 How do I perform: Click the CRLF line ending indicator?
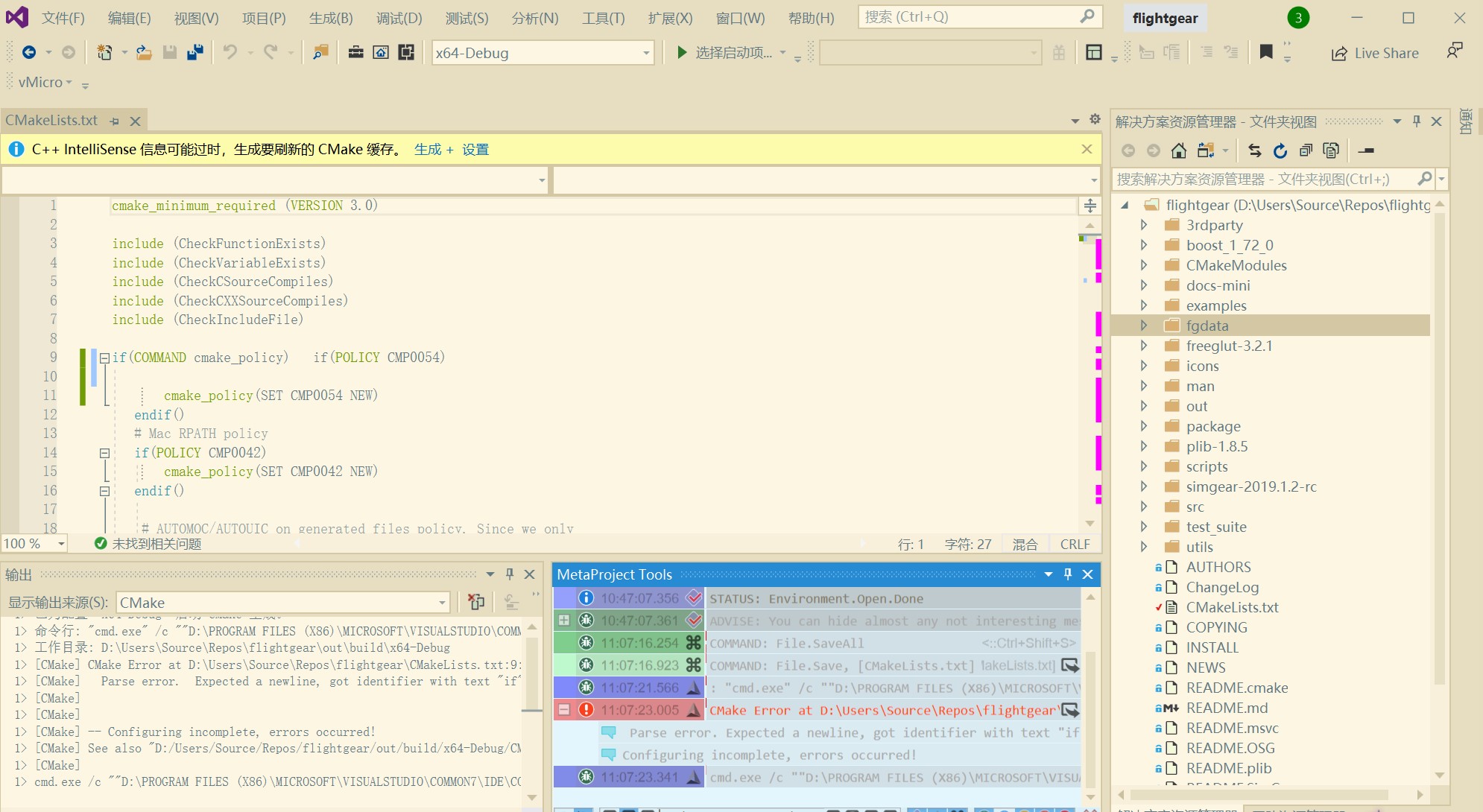(1075, 545)
